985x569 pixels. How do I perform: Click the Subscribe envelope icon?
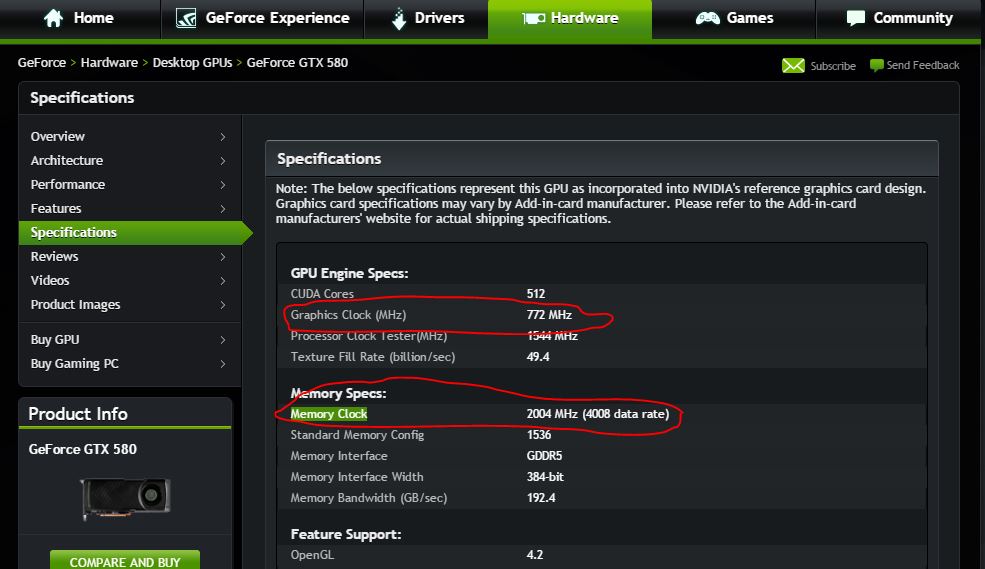pos(793,66)
